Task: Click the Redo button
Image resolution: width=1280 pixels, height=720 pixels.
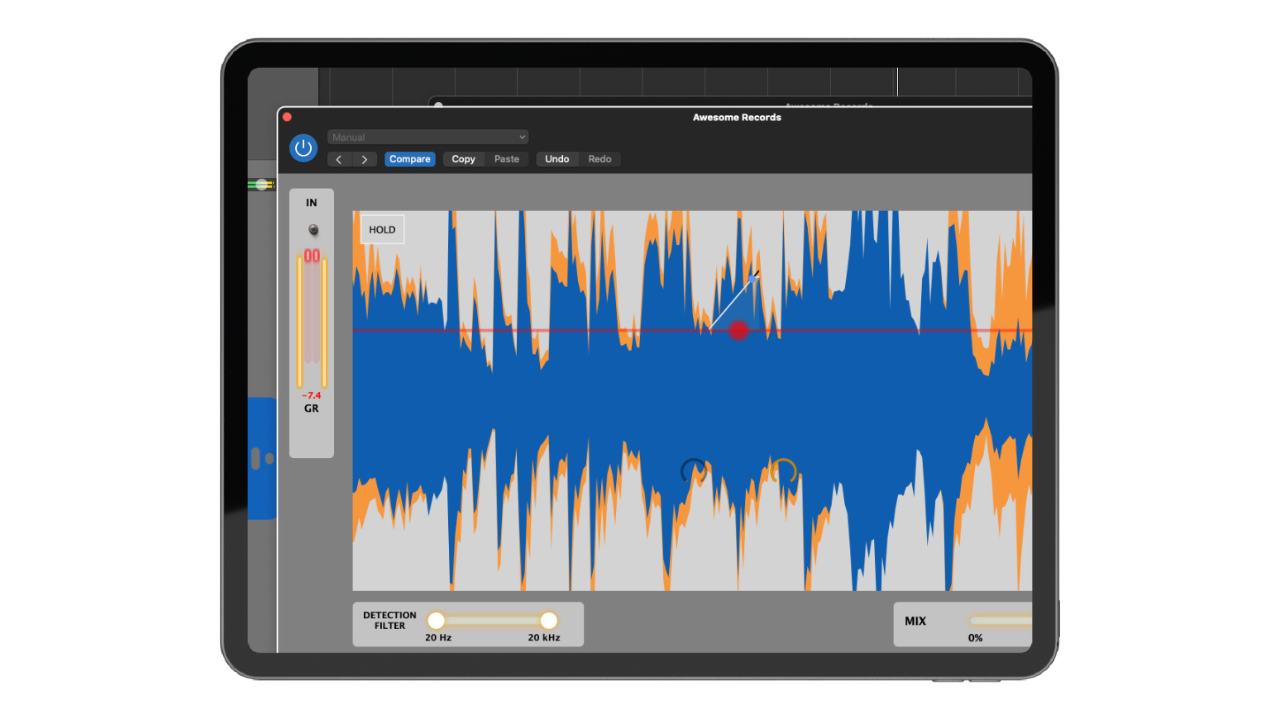Action: coord(600,159)
